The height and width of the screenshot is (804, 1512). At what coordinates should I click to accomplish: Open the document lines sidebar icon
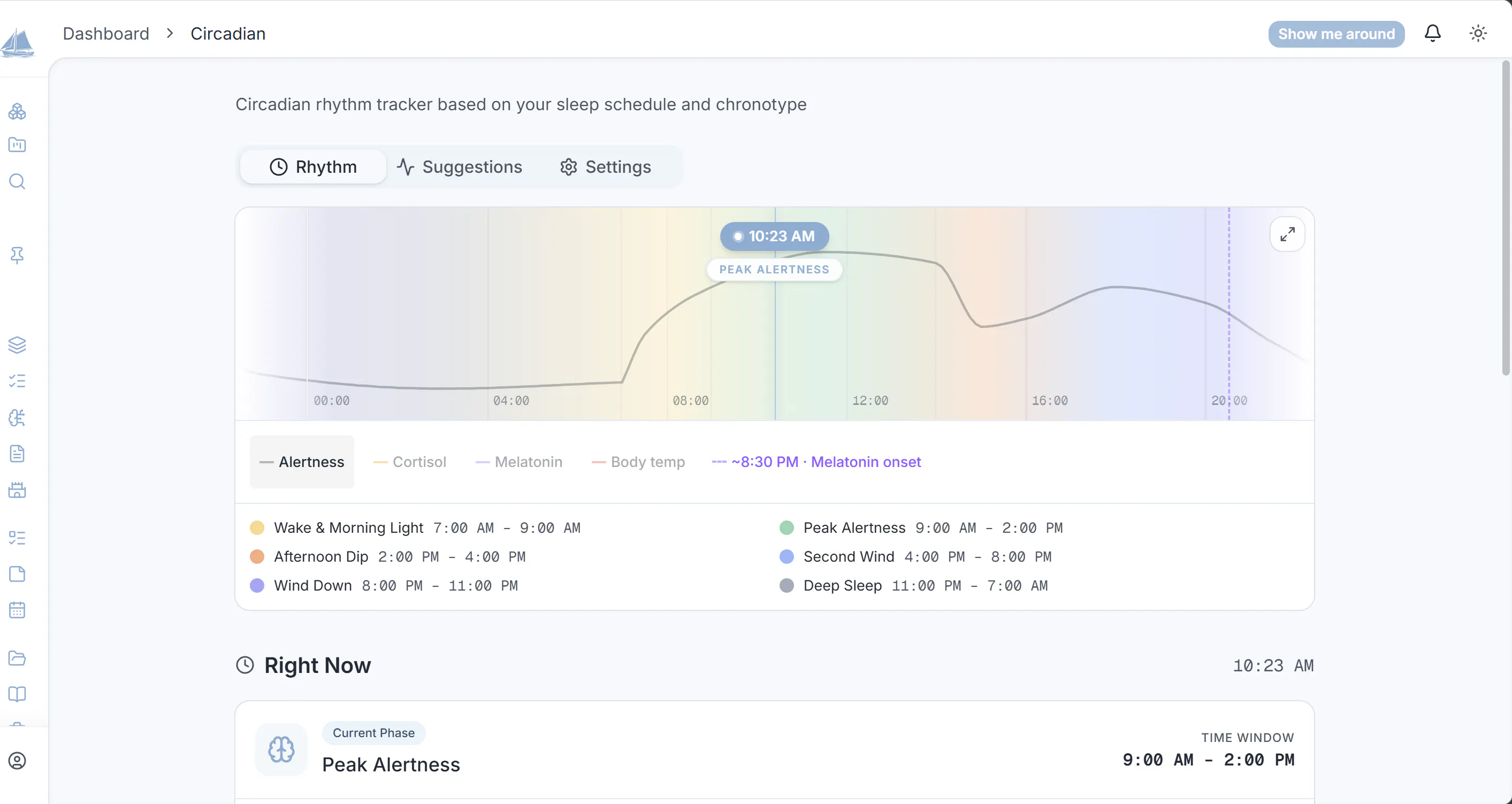coord(17,454)
